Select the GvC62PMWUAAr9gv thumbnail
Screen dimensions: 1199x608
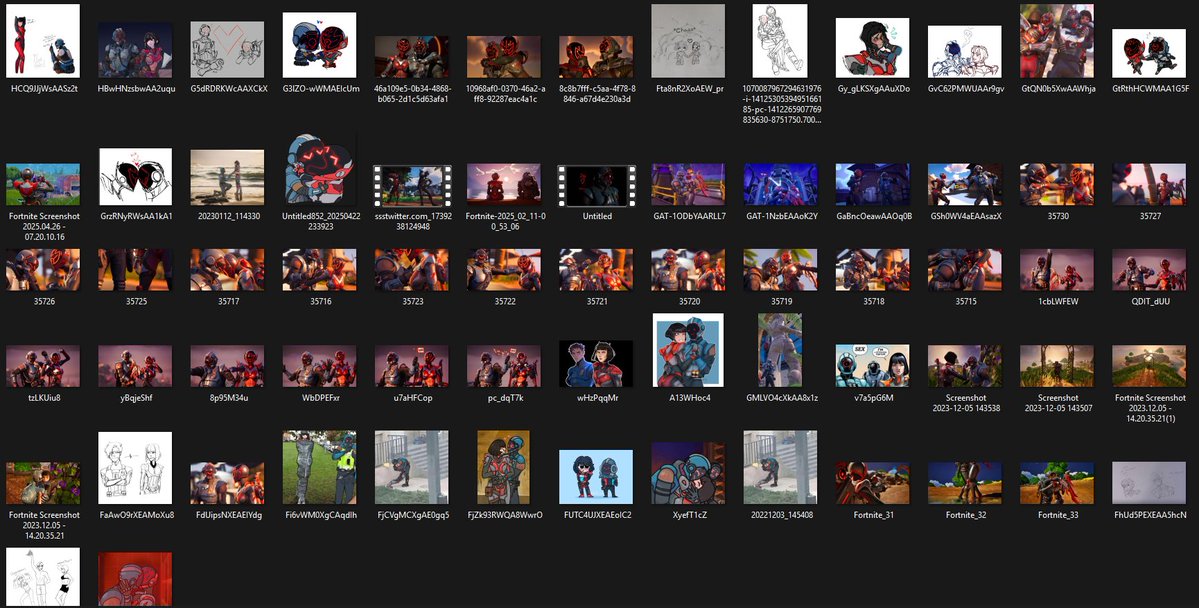click(x=965, y=52)
